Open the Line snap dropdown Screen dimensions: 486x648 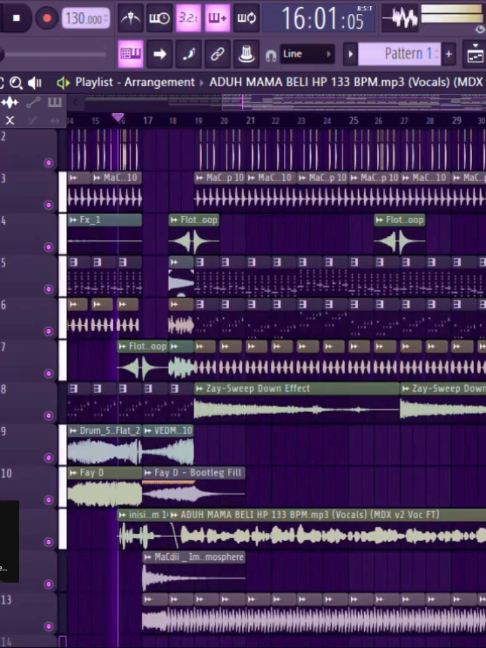pyautogui.click(x=307, y=54)
